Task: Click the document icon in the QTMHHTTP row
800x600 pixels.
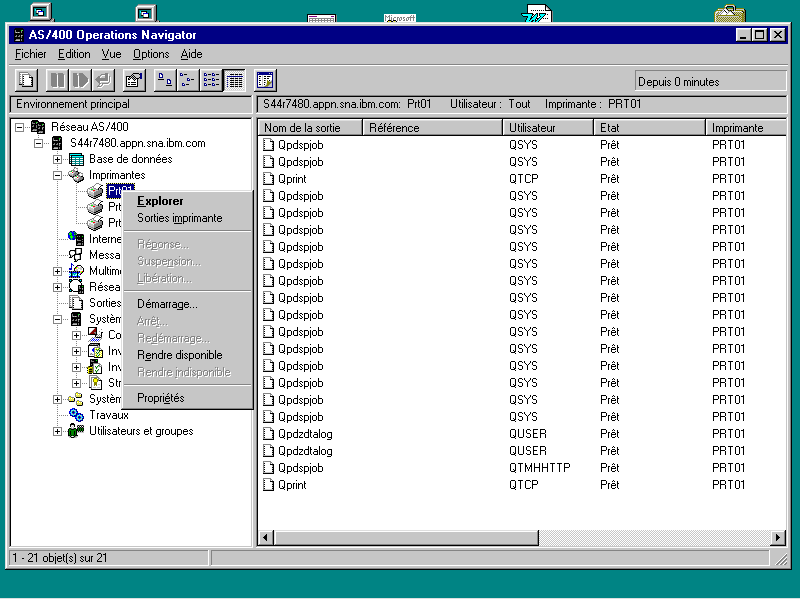Action: tap(268, 468)
